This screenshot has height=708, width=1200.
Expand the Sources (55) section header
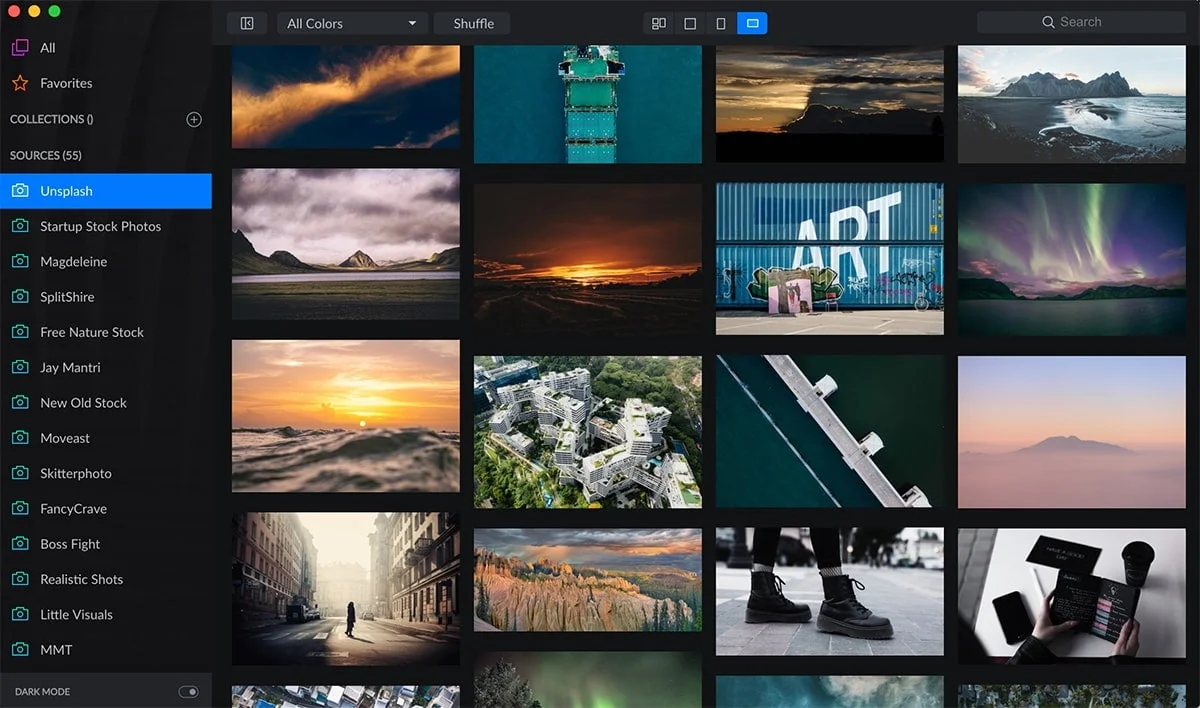[x=46, y=155]
